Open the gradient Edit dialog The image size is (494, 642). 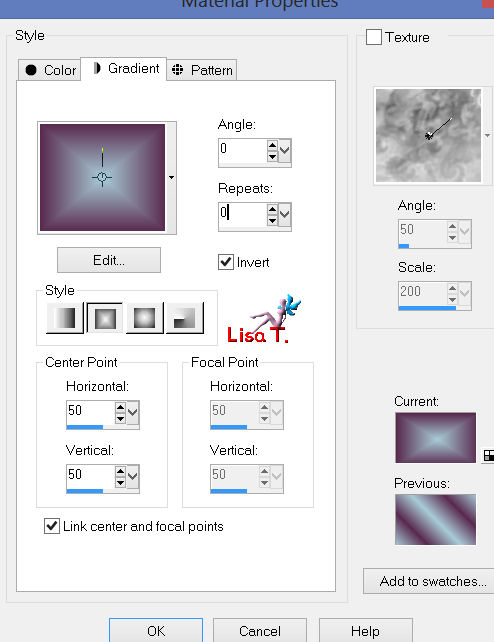[x=109, y=260]
